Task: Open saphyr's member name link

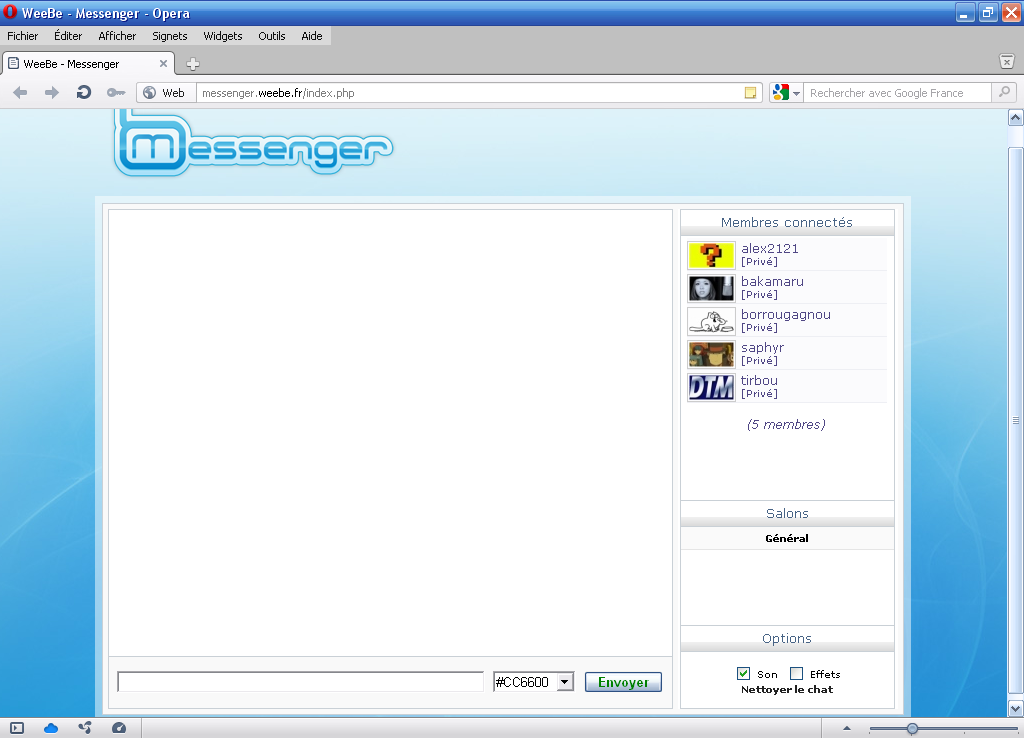Action: (x=762, y=347)
